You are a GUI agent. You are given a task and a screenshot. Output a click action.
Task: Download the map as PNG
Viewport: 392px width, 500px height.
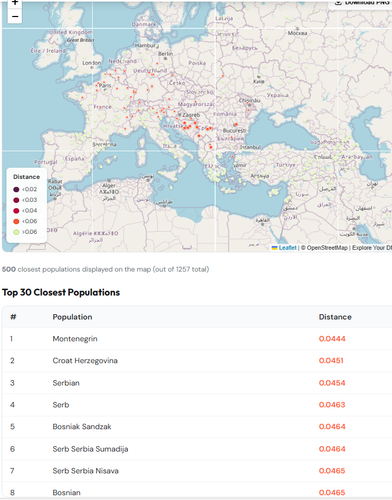click(361, 4)
